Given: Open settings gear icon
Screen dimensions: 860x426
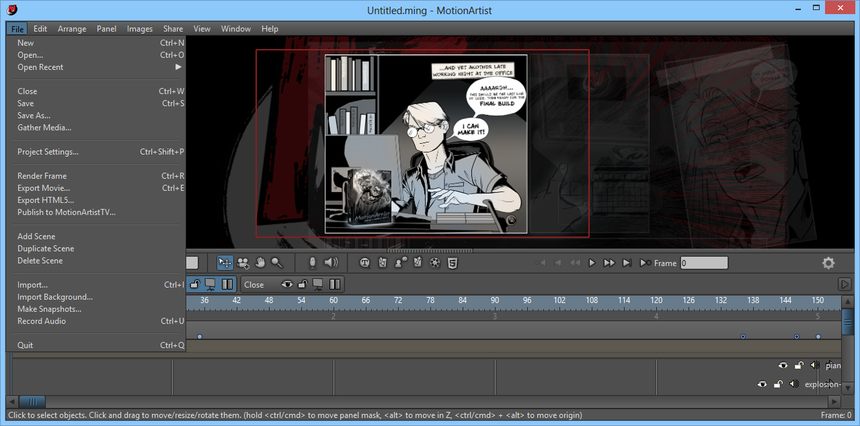Looking at the screenshot, I should pyautogui.click(x=828, y=263).
